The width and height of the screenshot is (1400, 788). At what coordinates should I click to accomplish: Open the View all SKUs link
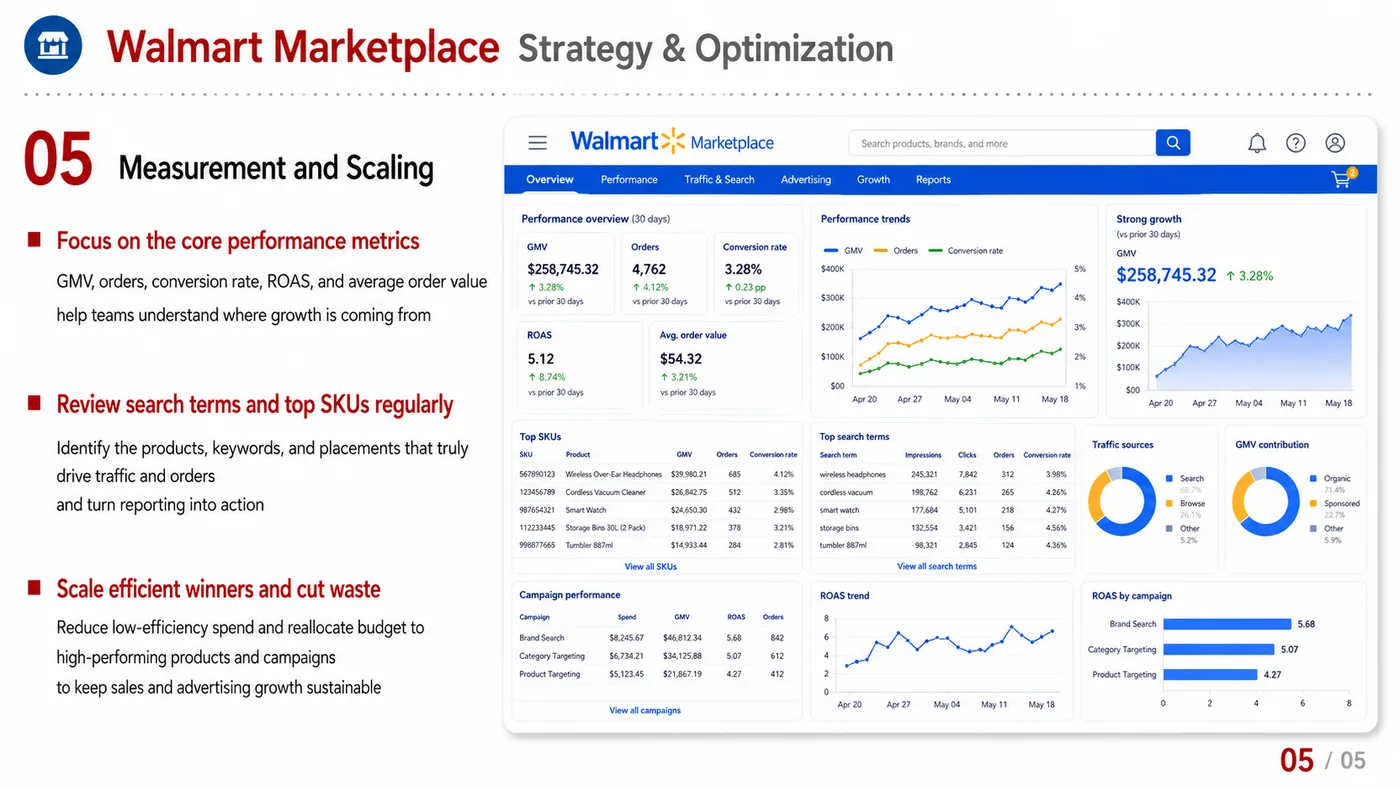click(x=651, y=567)
